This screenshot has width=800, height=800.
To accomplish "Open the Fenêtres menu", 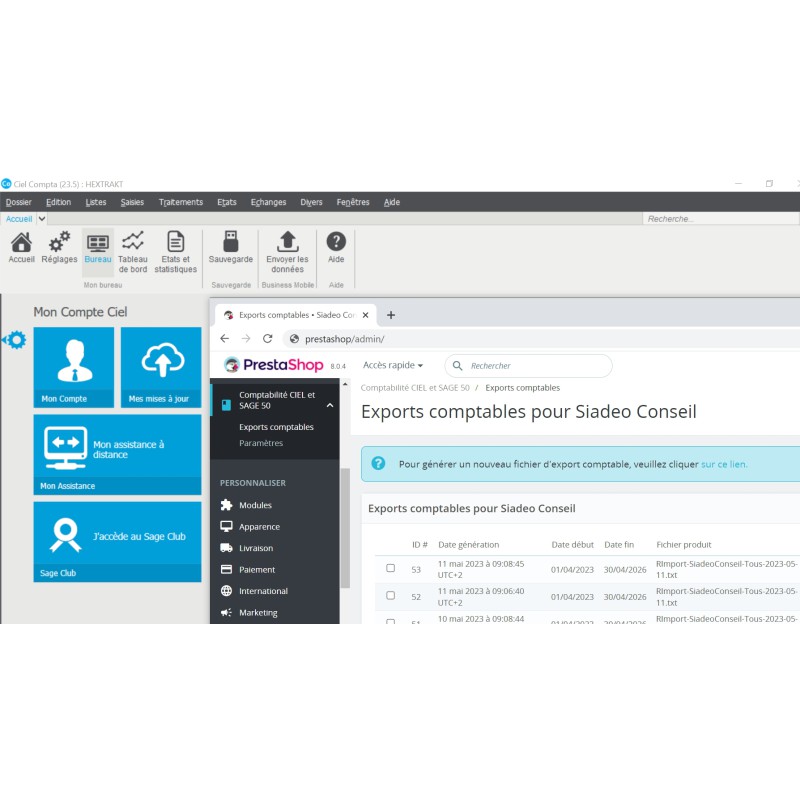I will coord(353,202).
